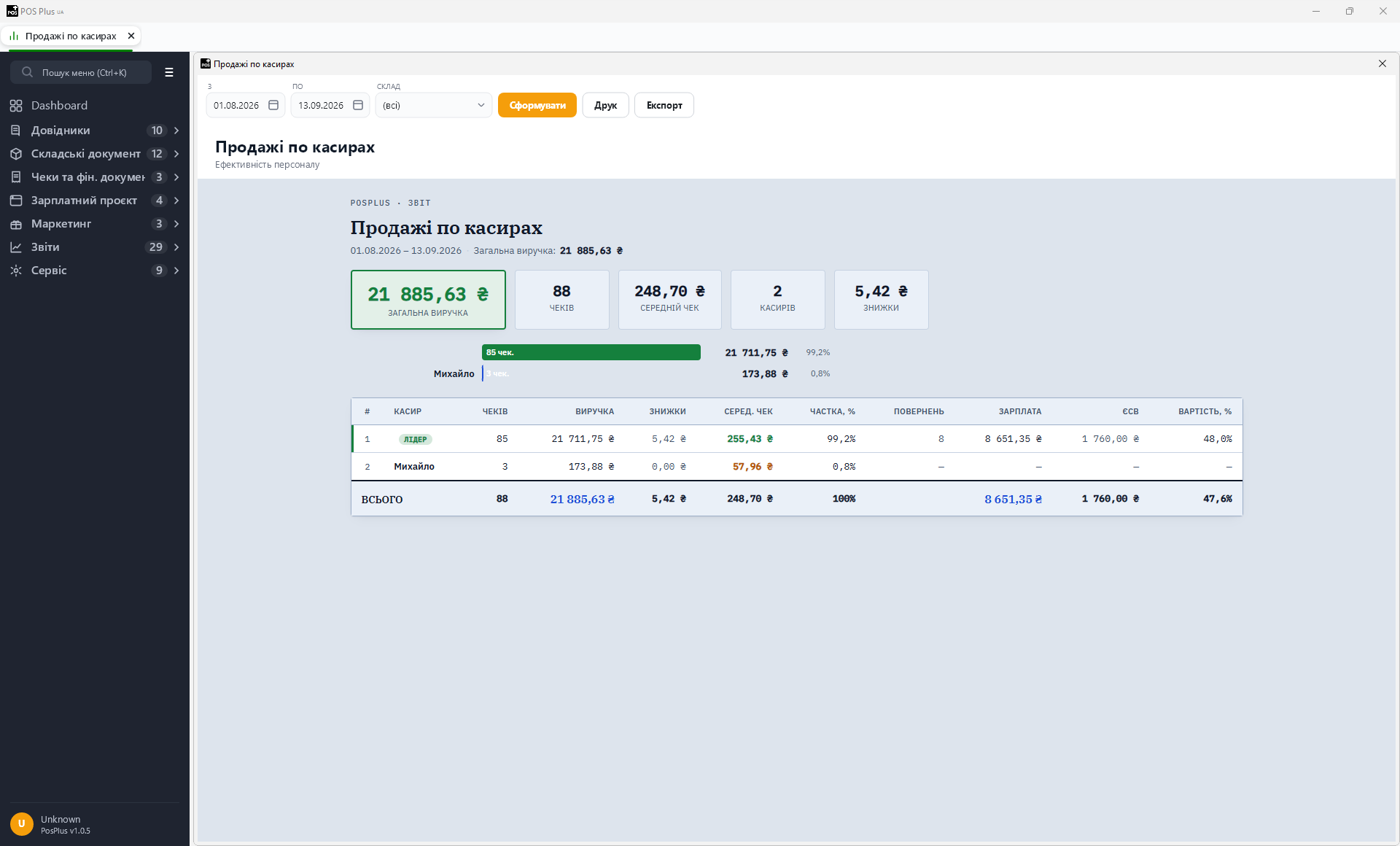Click the Сервіс gear icon

point(16,271)
